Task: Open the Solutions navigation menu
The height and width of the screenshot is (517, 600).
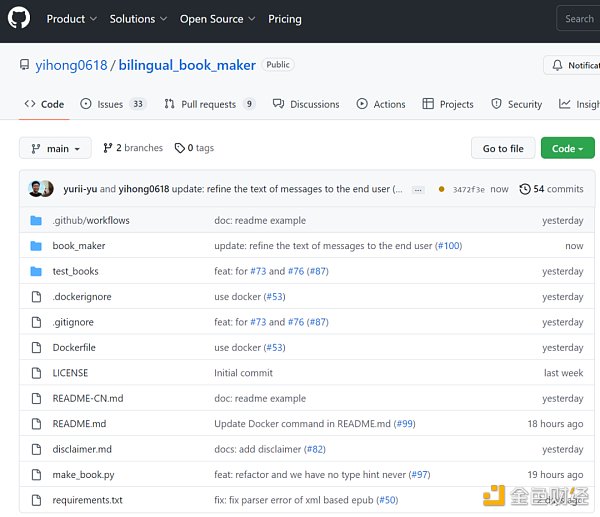Action: pos(138,19)
